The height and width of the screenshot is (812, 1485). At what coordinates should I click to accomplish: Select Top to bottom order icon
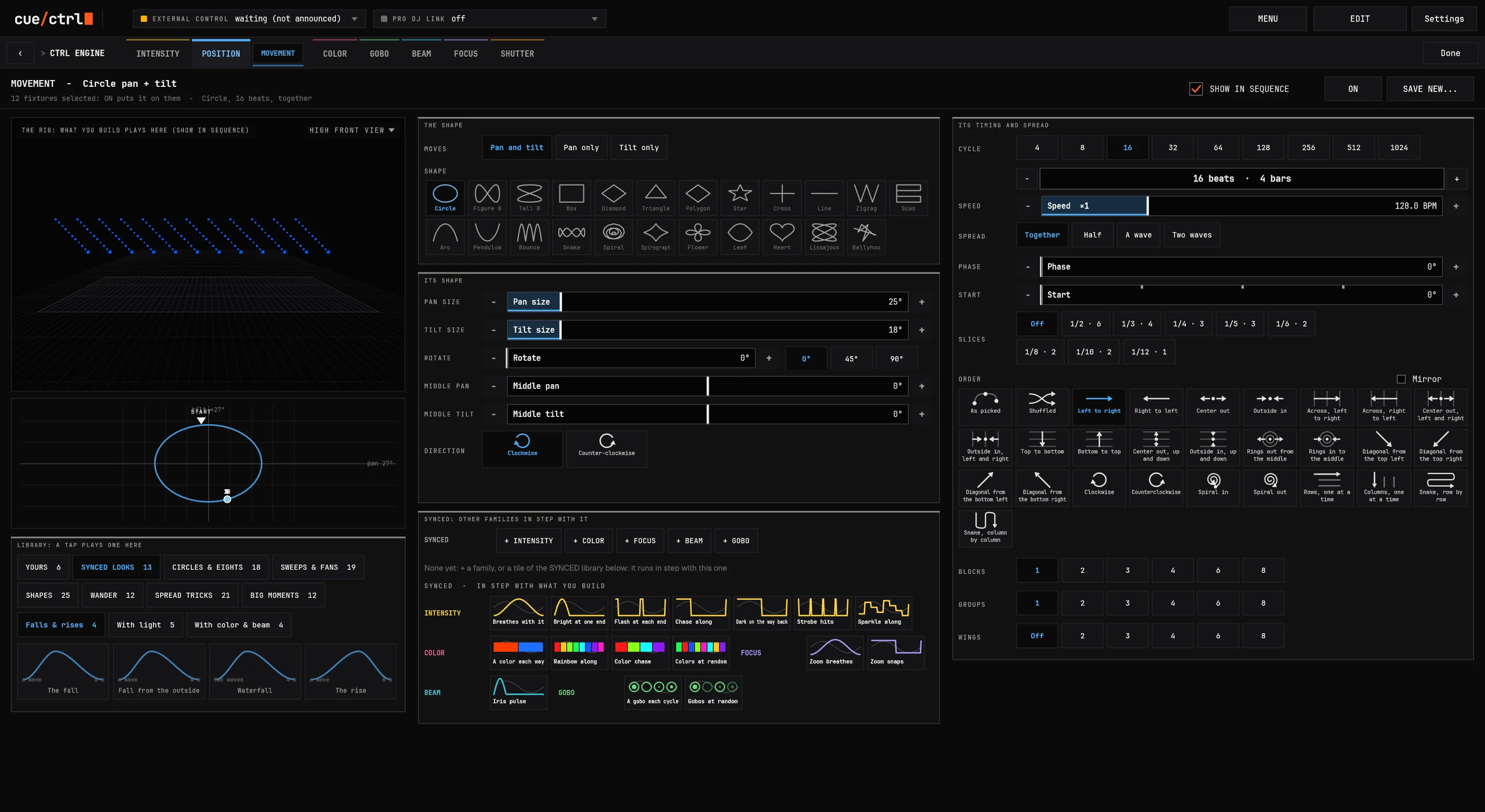coord(1041,447)
